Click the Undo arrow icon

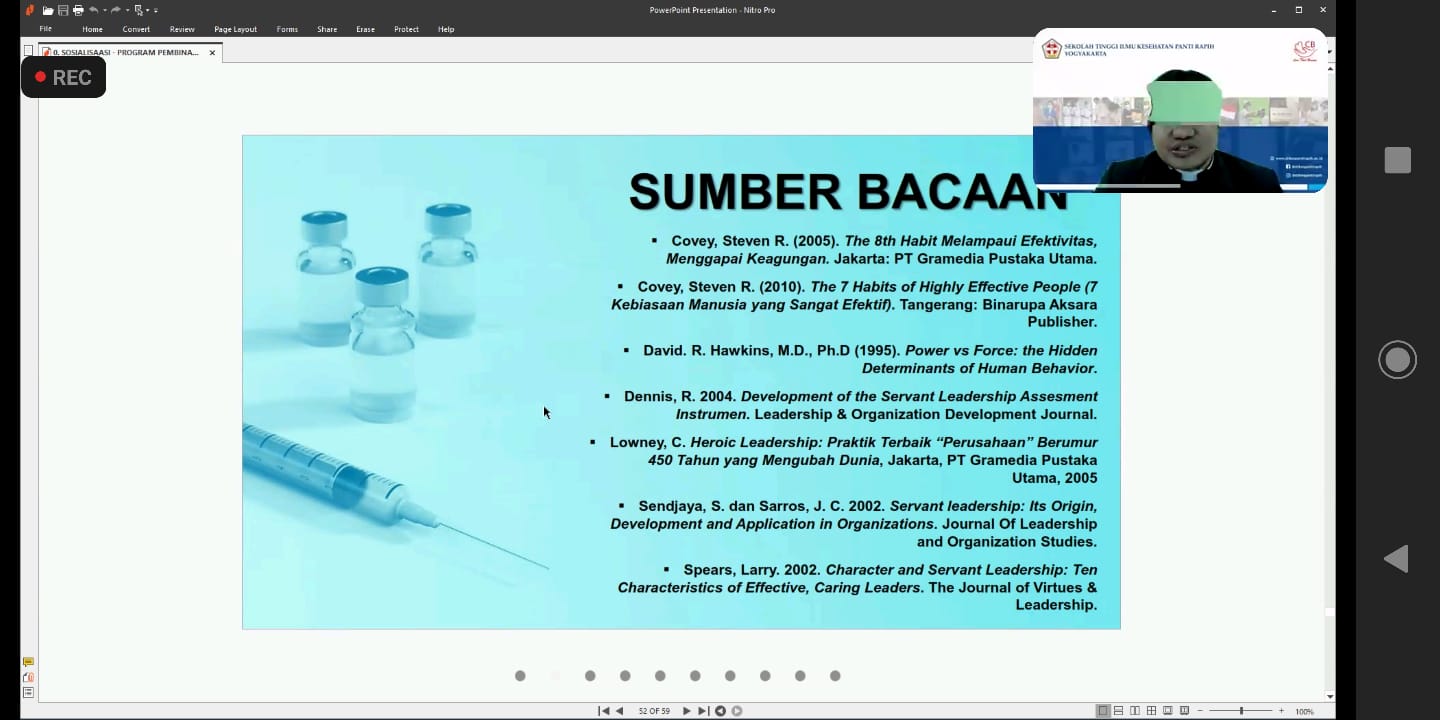click(x=93, y=10)
